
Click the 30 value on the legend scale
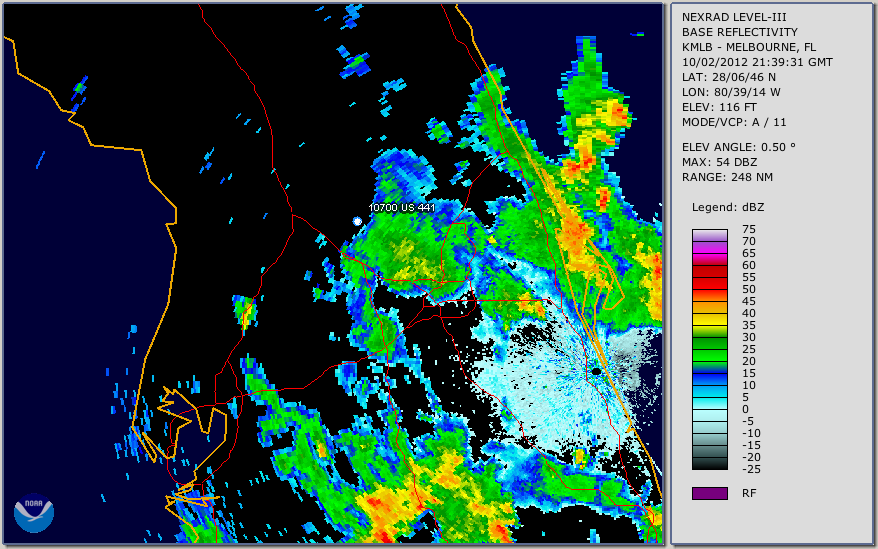(x=749, y=337)
